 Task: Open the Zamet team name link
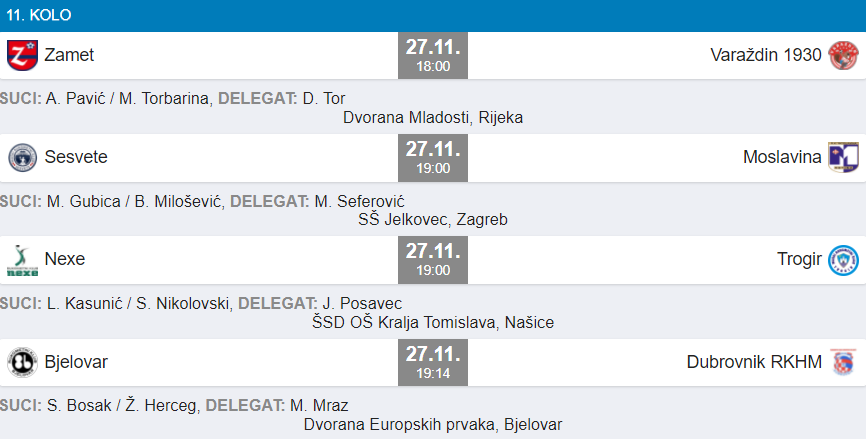[69, 55]
